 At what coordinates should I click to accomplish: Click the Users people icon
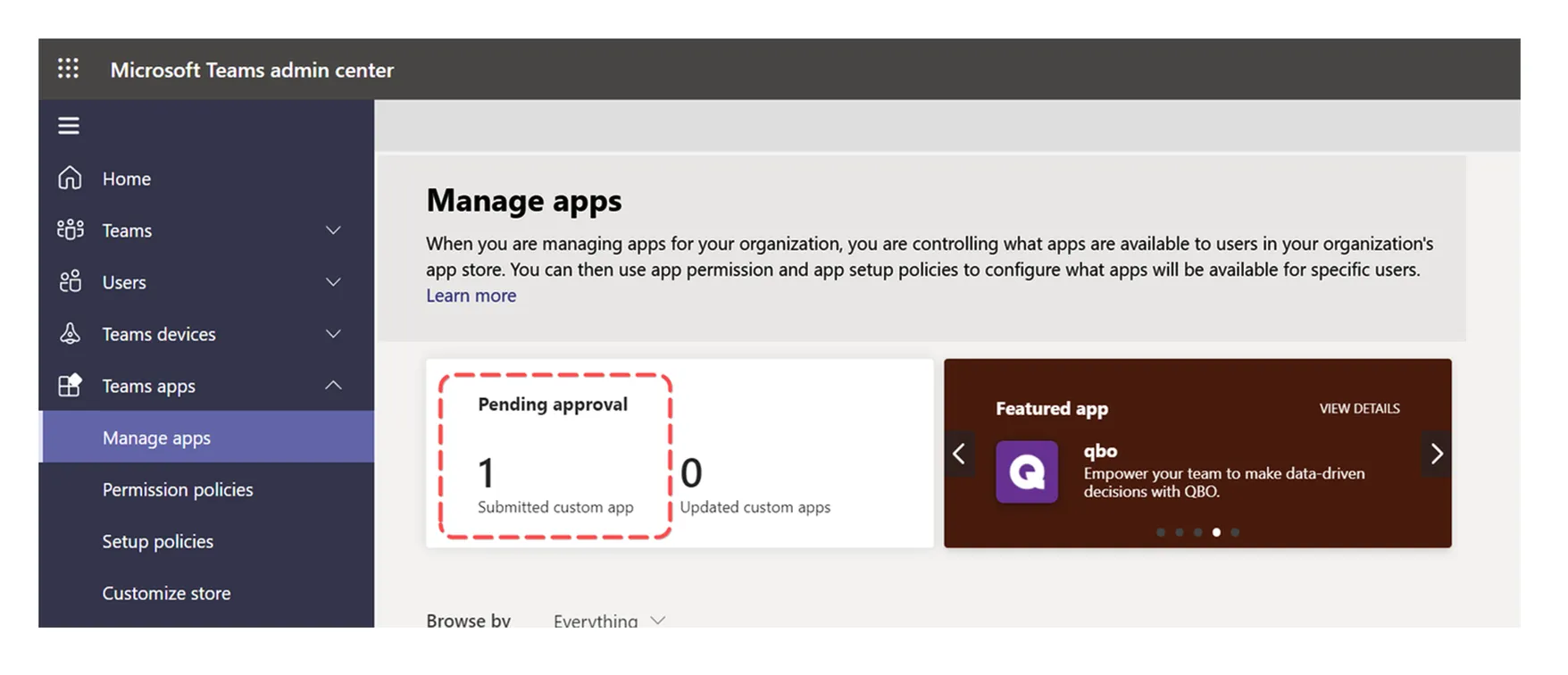click(71, 281)
